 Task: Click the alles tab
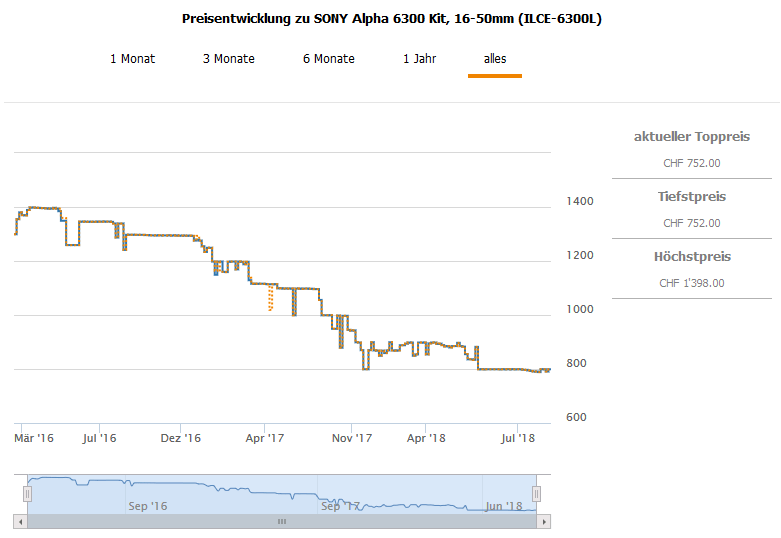click(x=495, y=59)
